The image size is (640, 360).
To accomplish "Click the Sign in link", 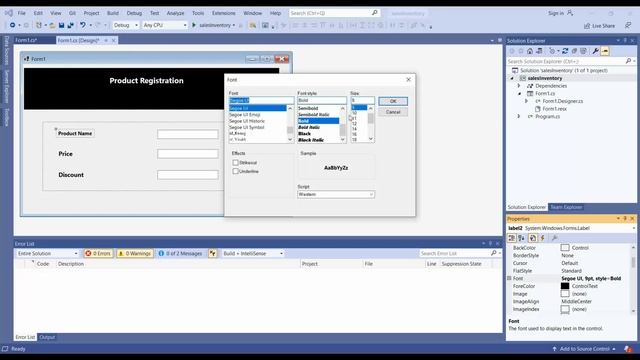I will [x=556, y=13].
